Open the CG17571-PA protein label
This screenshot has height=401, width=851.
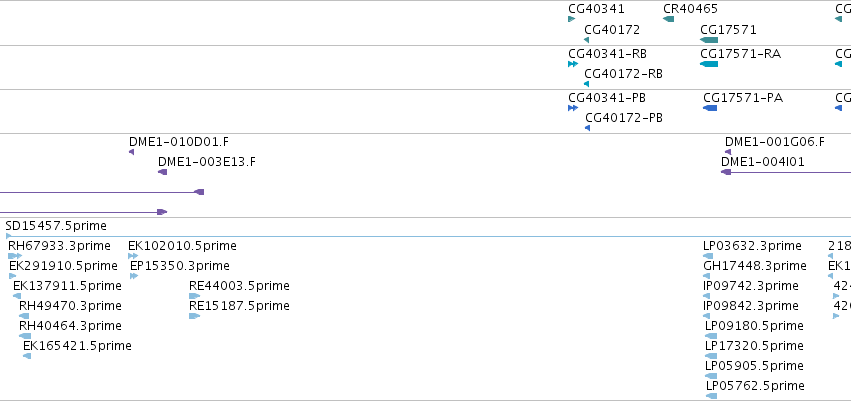point(743,98)
